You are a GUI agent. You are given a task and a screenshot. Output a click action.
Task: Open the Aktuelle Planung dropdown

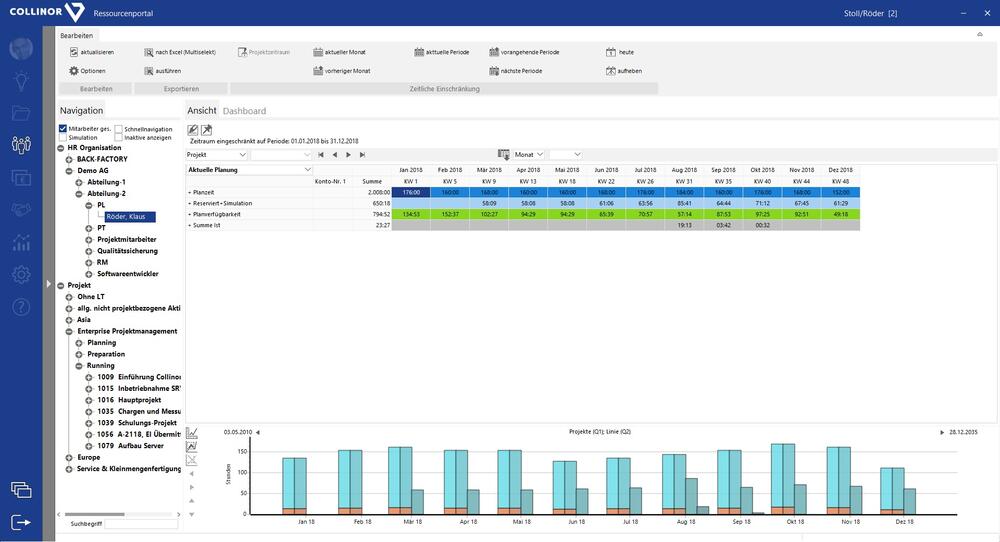click(x=307, y=170)
